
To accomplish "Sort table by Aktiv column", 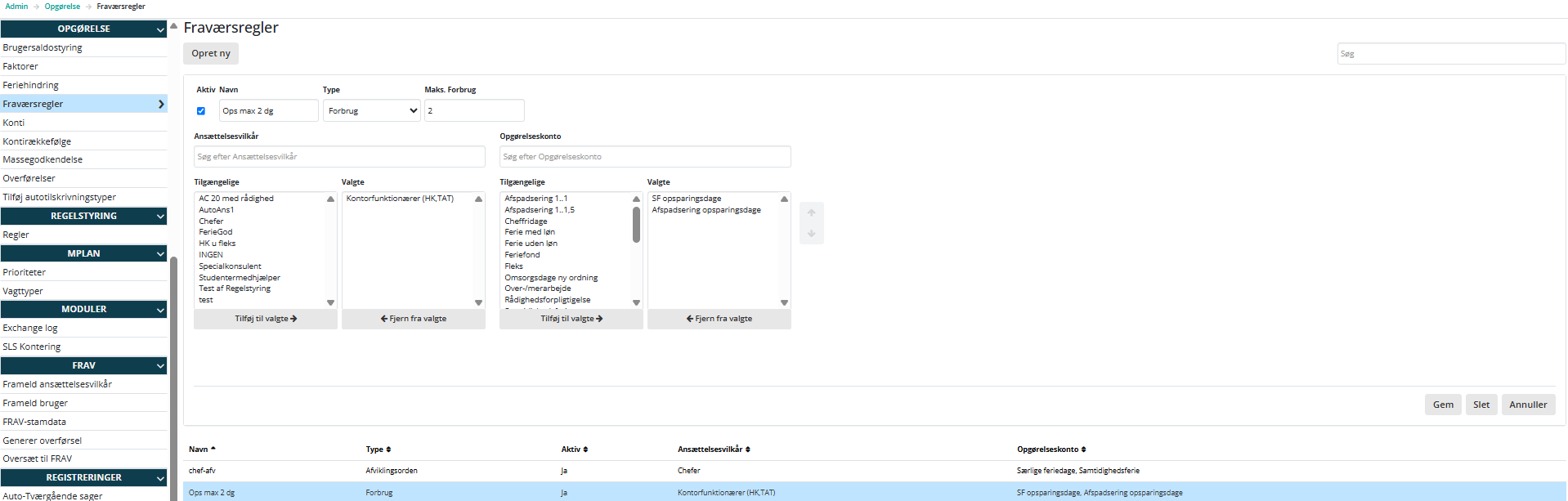I will (574, 450).
